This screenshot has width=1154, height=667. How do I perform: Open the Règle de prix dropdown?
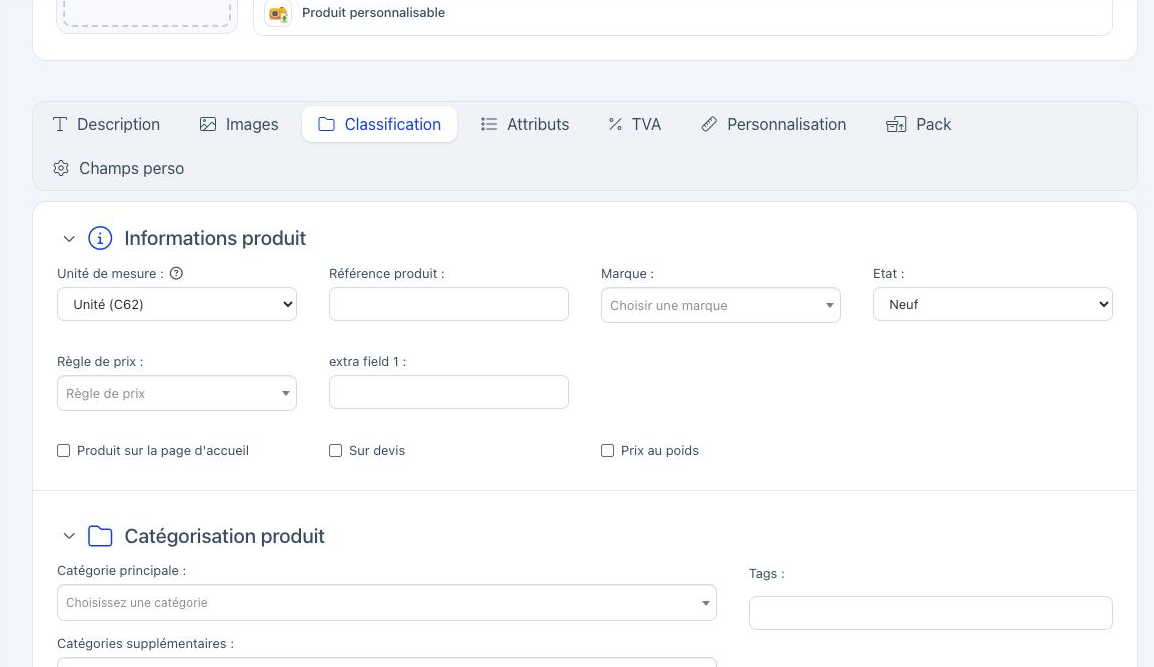point(177,393)
